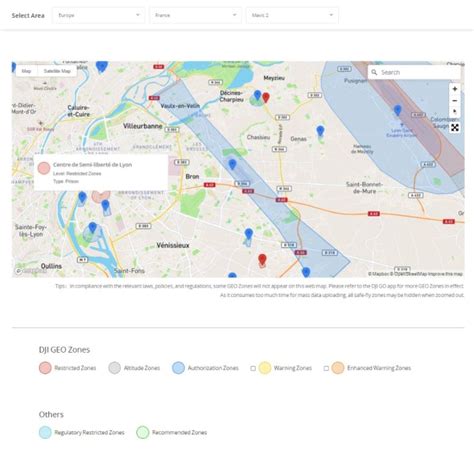Image resolution: width=474 pixels, height=451 pixels.
Task: Select the blue pin north of Caluire-et-Cuire
Action: click(102, 66)
